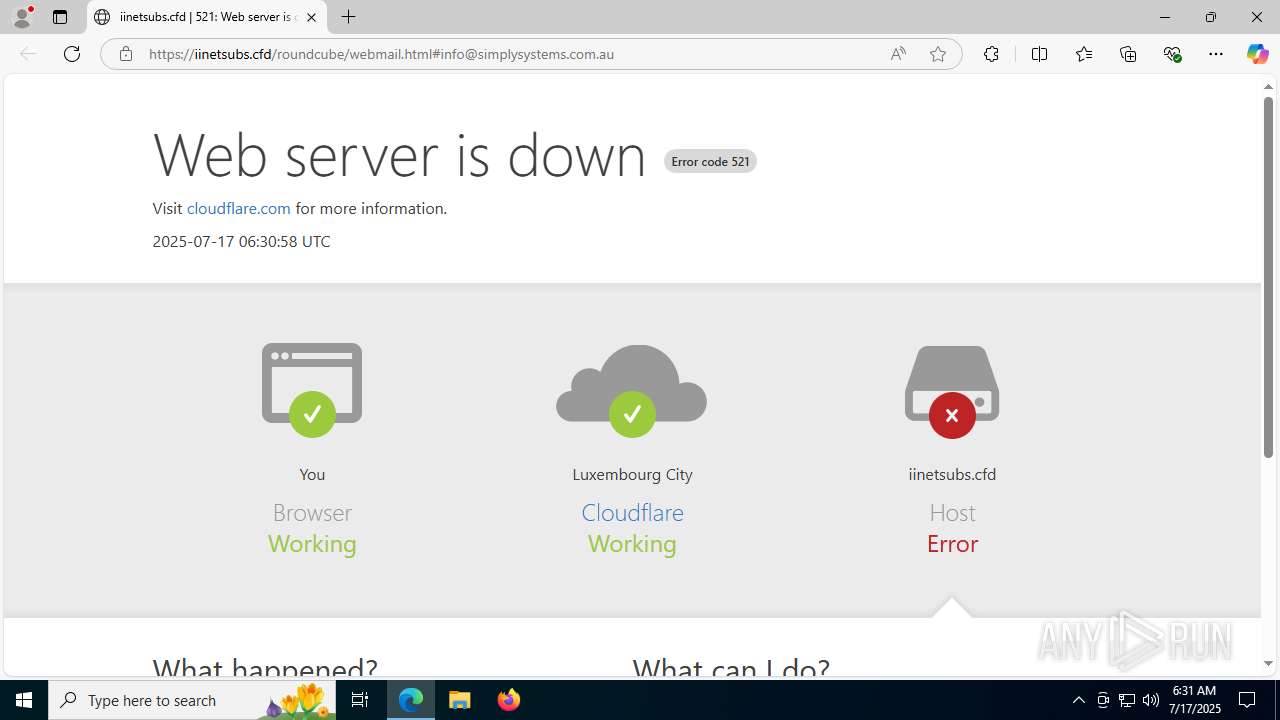The width and height of the screenshot is (1280, 720).
Task: Click the Luxembourg City label
Action: point(632,474)
